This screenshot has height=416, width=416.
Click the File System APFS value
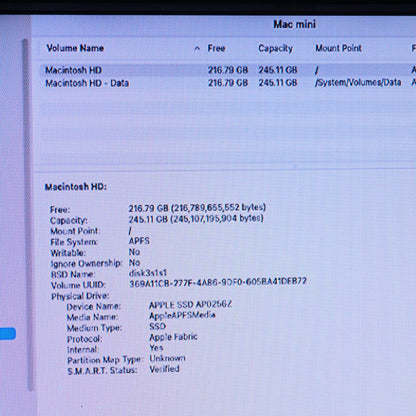(139, 241)
